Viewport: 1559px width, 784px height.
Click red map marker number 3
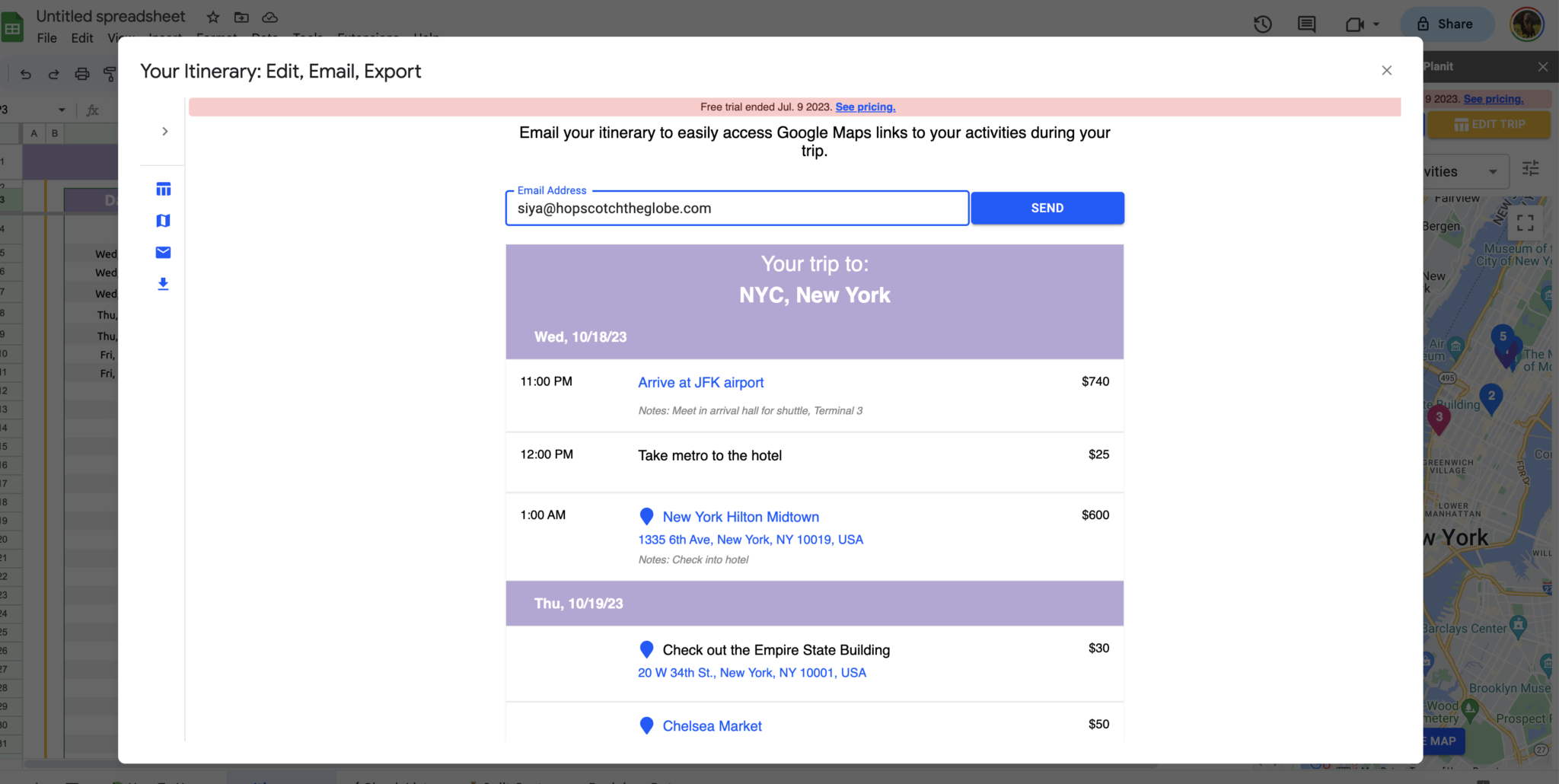click(x=1439, y=419)
